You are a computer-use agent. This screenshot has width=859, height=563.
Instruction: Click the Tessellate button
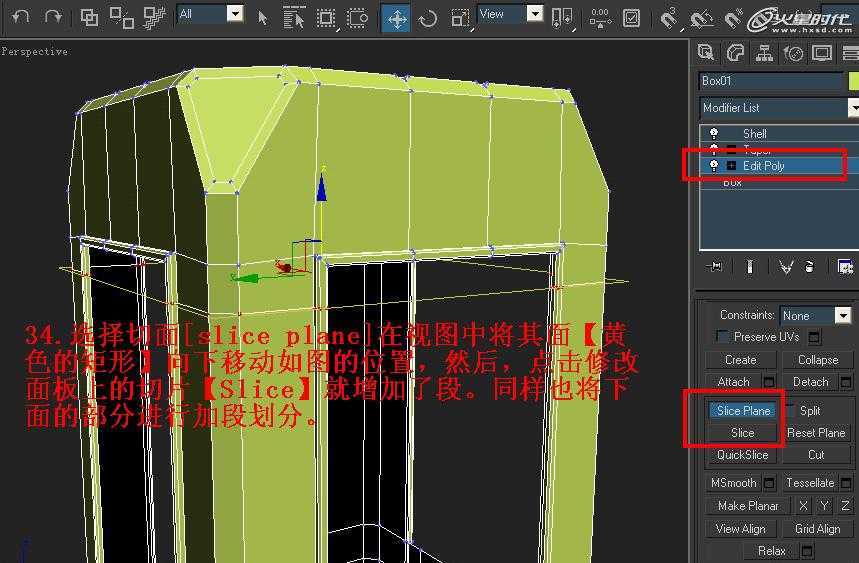click(810, 482)
